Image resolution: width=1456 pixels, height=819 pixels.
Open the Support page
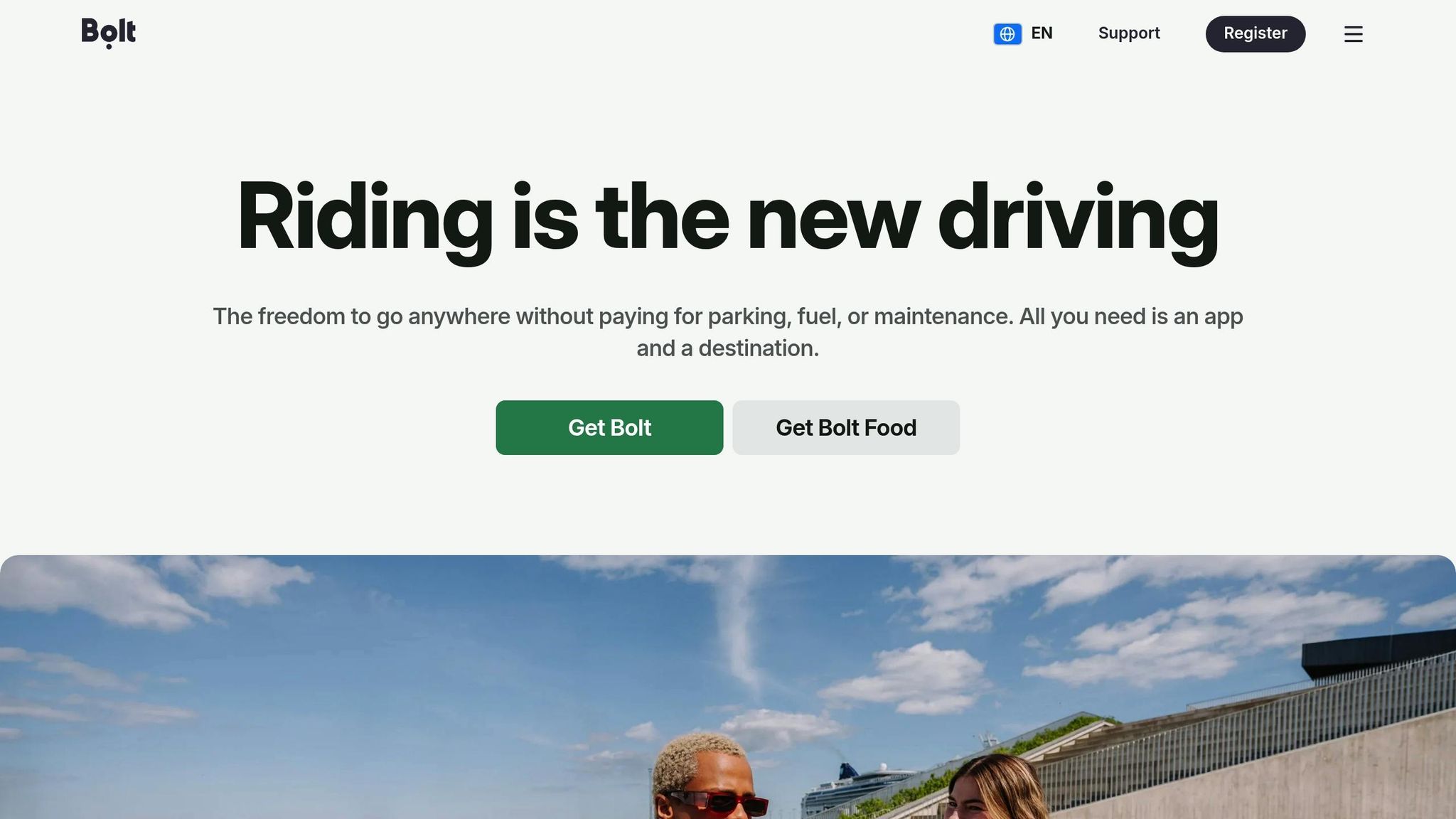tap(1128, 33)
